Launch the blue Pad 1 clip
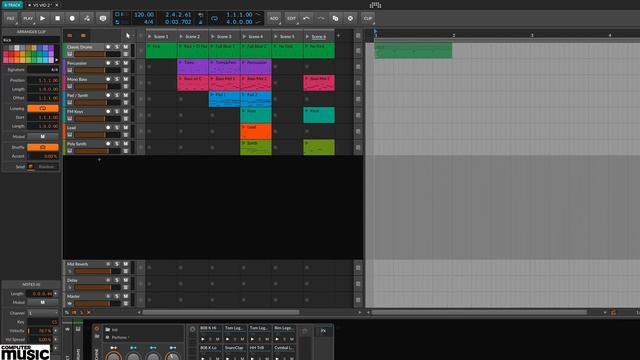The image size is (640, 360). click(224, 99)
